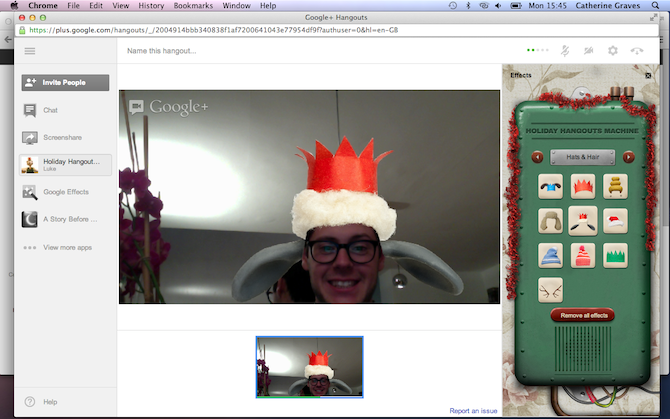Select the green paper crown effect
This screenshot has height=419, width=670.
tap(615, 256)
